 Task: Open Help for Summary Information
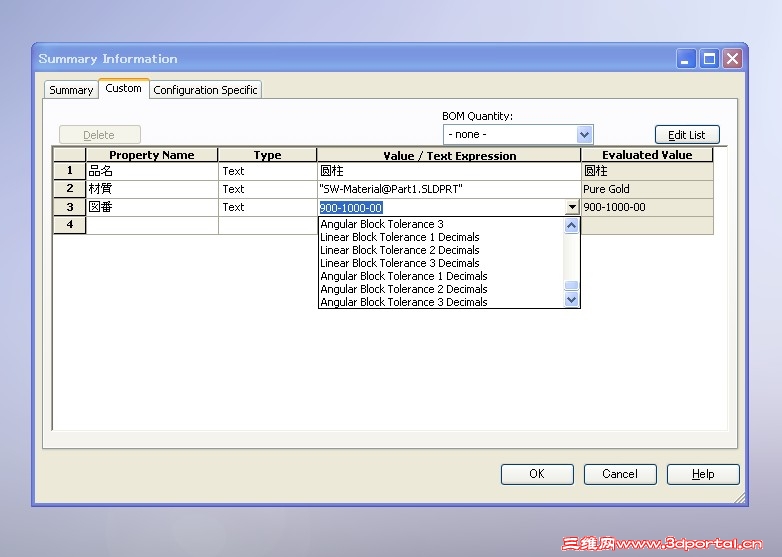(703, 474)
